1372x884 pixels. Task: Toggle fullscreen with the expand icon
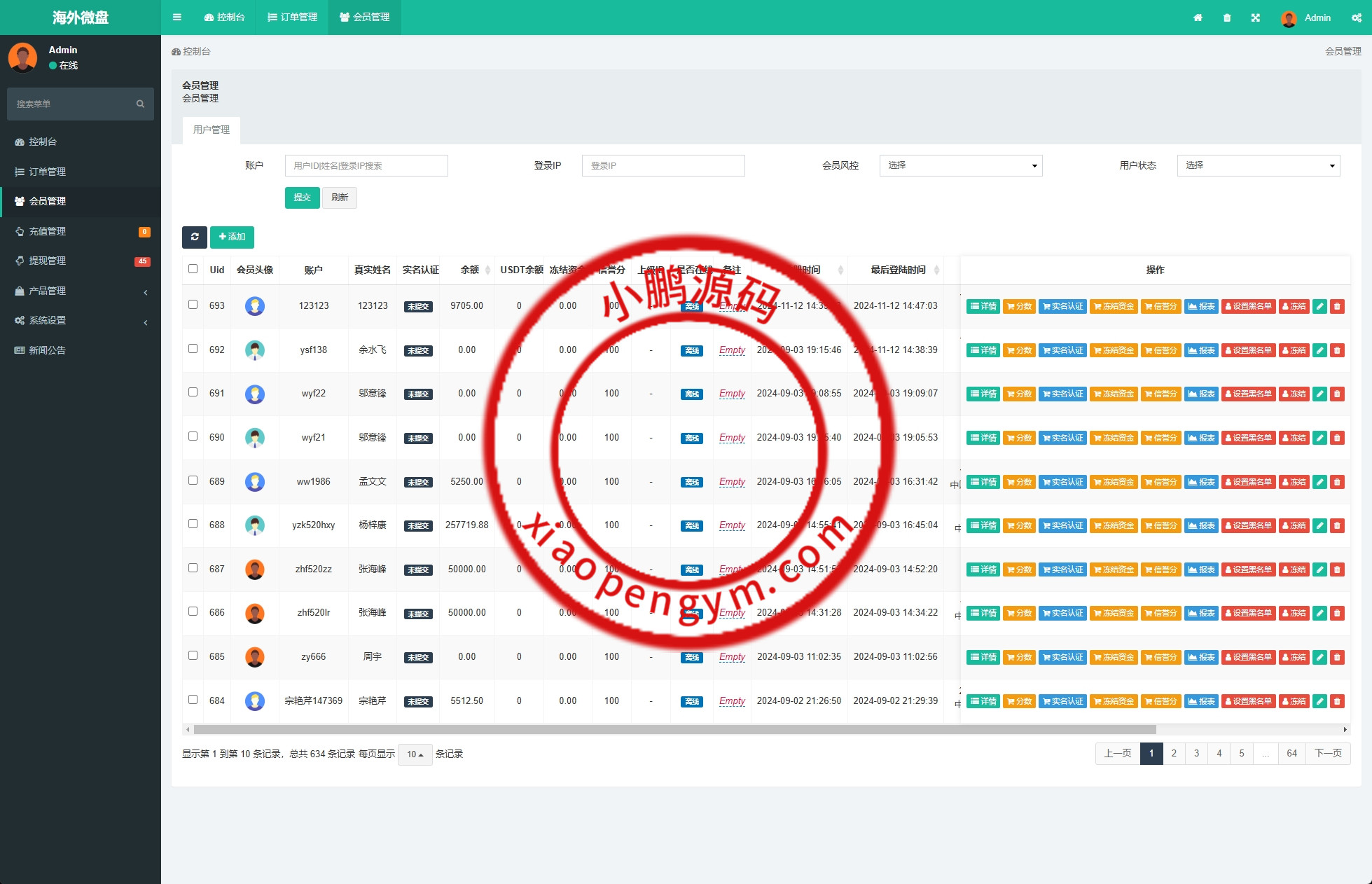[1256, 18]
